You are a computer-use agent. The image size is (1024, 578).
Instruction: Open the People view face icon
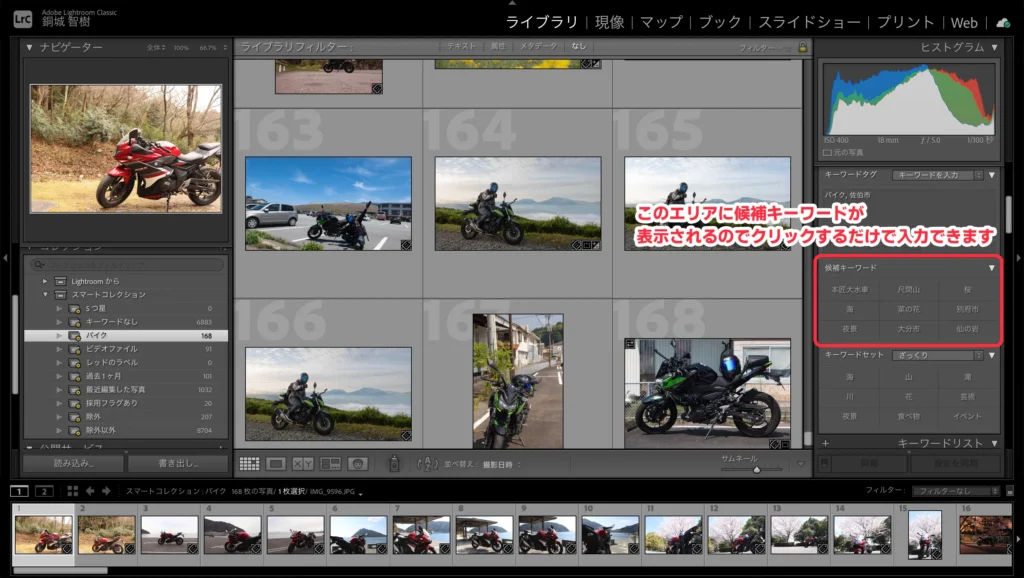click(x=357, y=464)
